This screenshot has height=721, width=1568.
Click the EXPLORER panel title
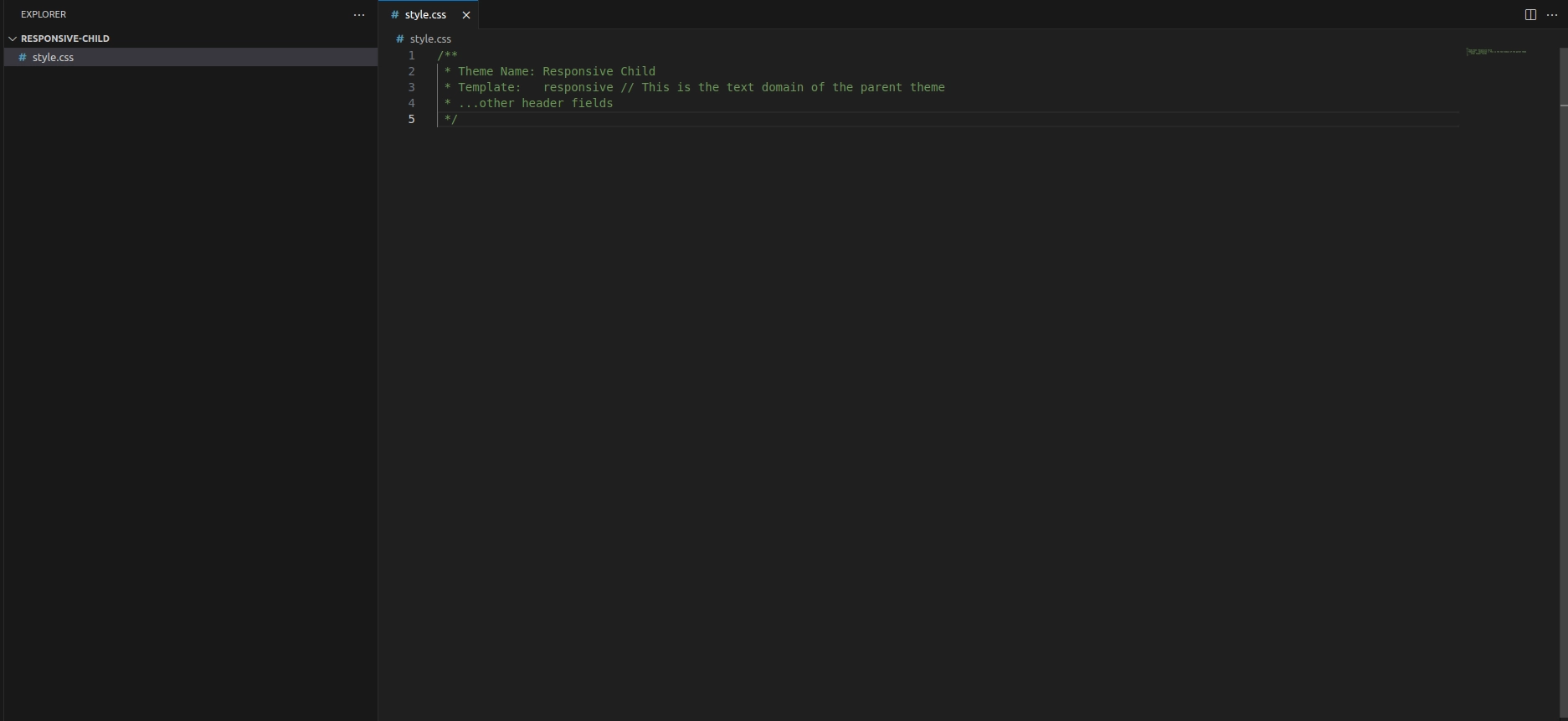click(x=44, y=15)
